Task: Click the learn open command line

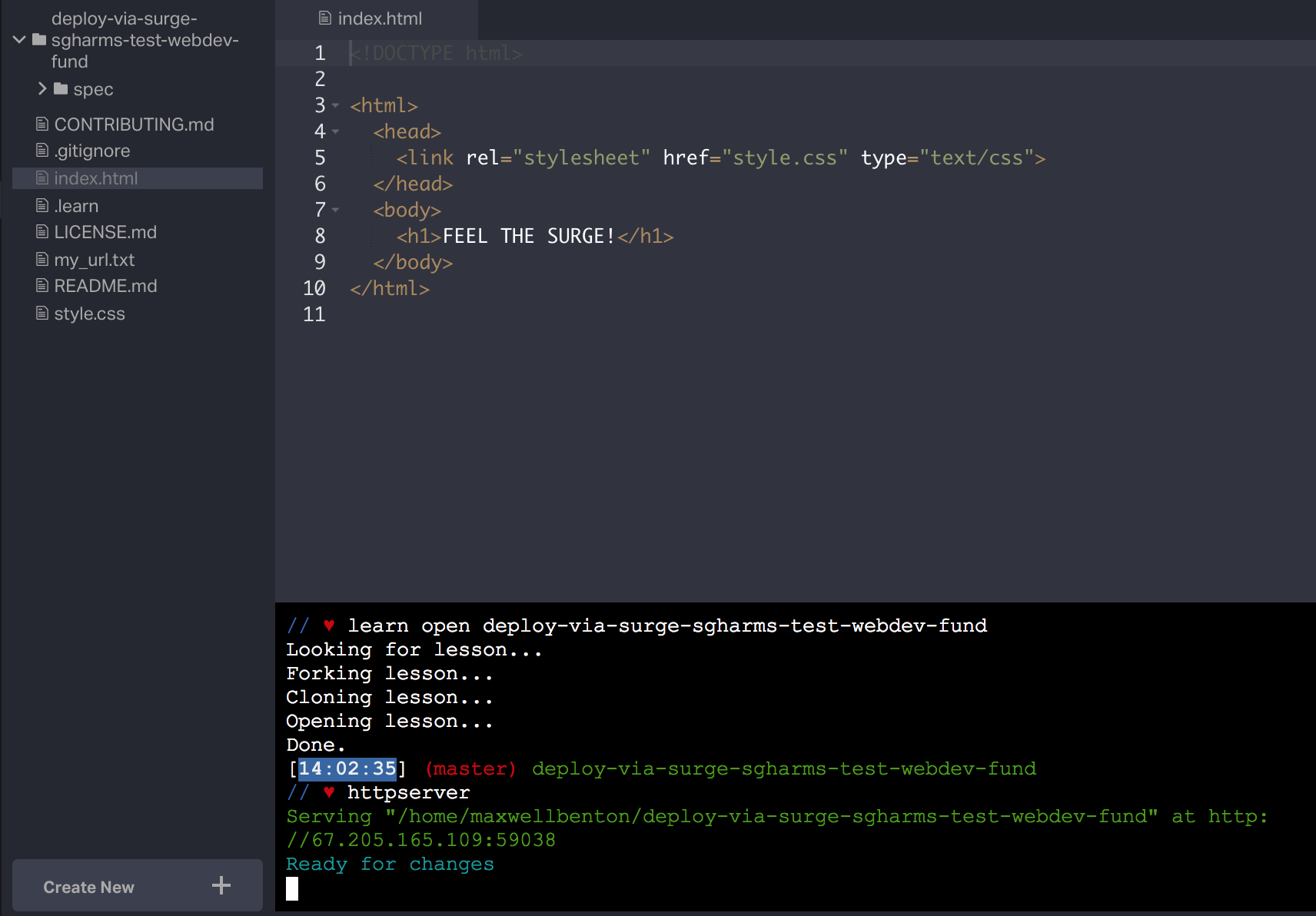Action: [x=667, y=626]
